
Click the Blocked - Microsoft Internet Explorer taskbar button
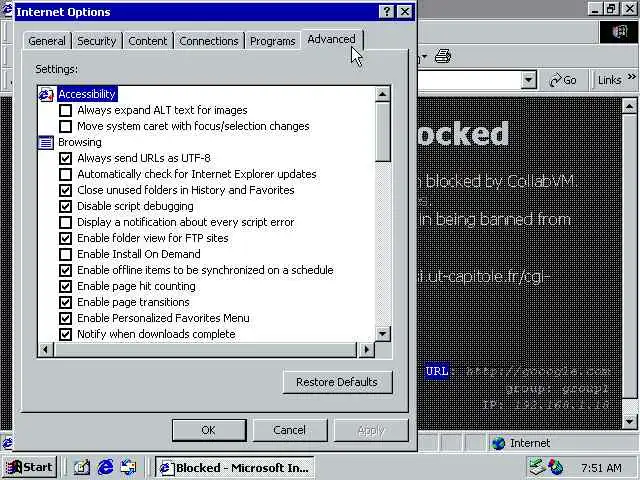(x=235, y=467)
